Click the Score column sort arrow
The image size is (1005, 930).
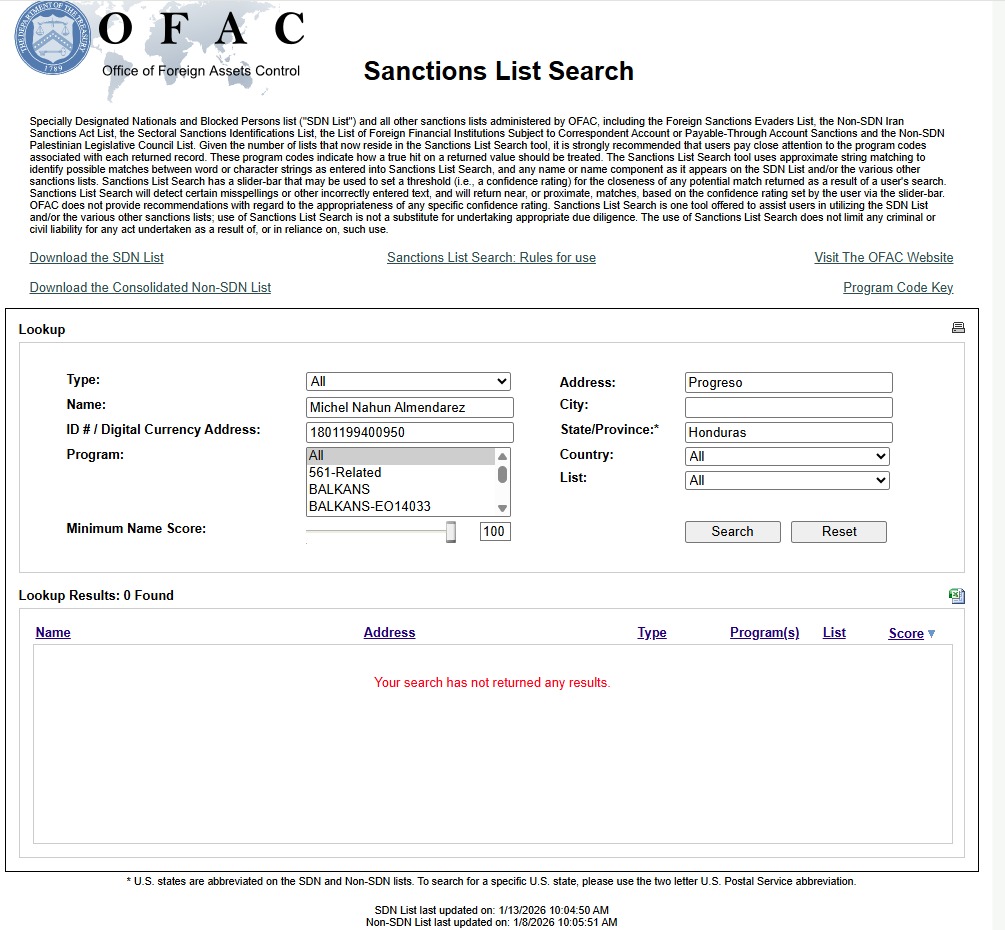pyautogui.click(x=932, y=634)
